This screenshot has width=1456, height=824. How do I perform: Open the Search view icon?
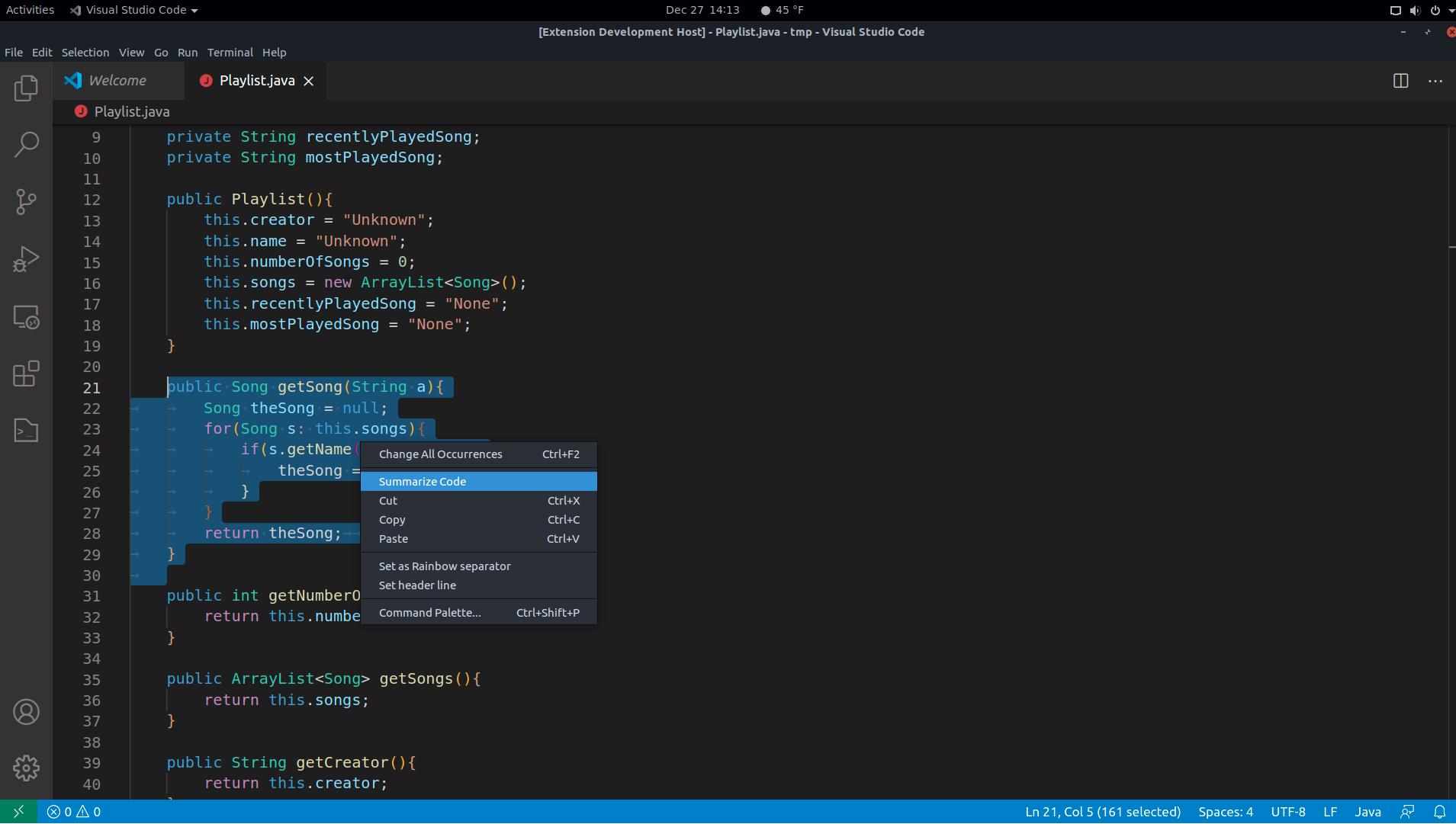click(x=26, y=144)
